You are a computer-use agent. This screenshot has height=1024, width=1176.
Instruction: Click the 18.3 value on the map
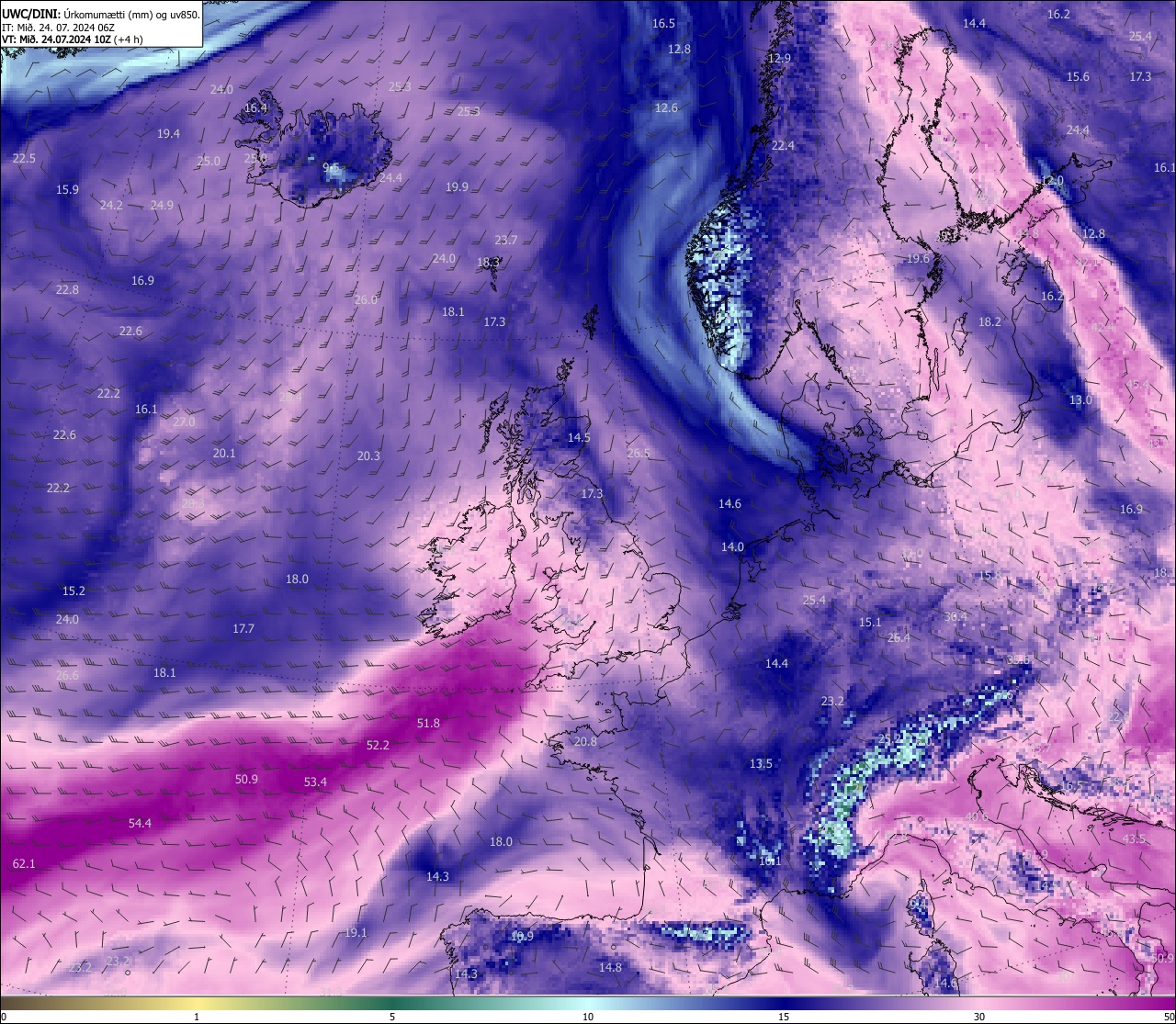pos(488,263)
